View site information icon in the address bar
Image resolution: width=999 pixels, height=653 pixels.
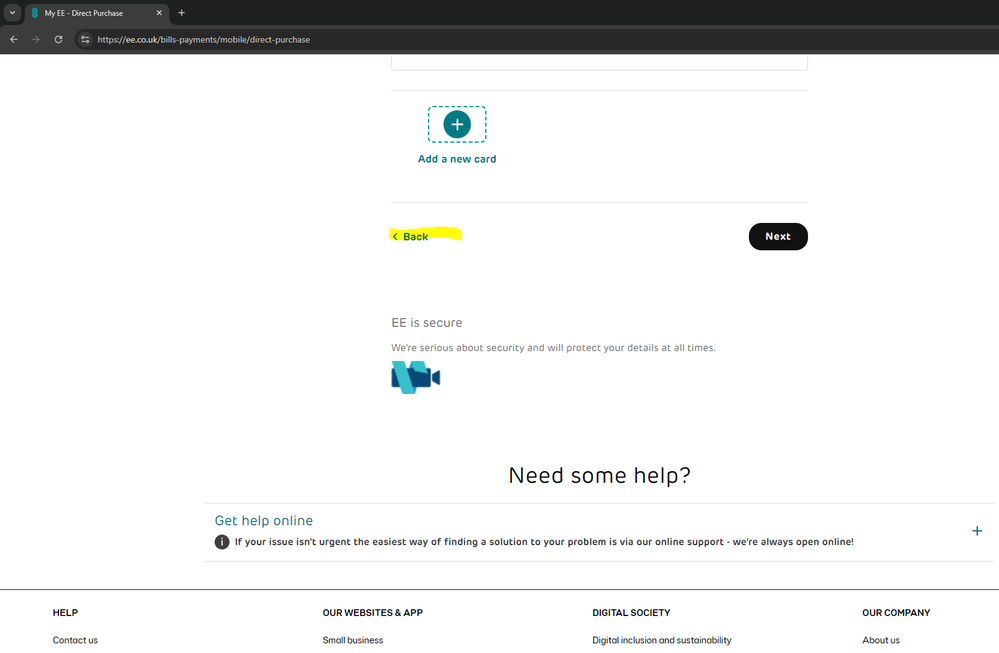(x=86, y=39)
